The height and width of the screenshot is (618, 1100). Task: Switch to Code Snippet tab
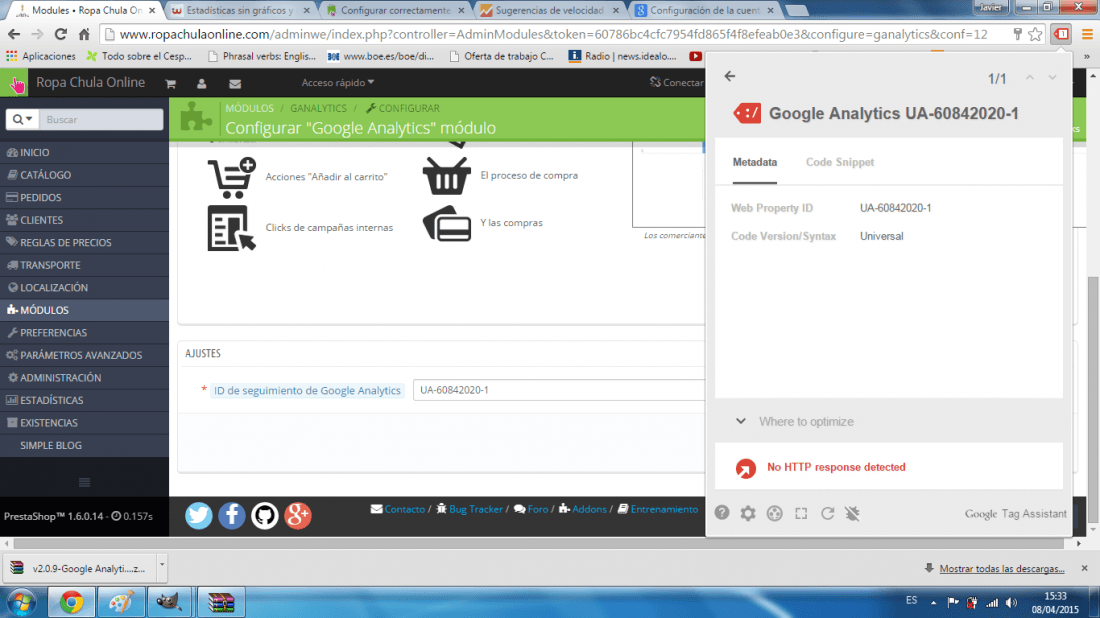click(840, 162)
